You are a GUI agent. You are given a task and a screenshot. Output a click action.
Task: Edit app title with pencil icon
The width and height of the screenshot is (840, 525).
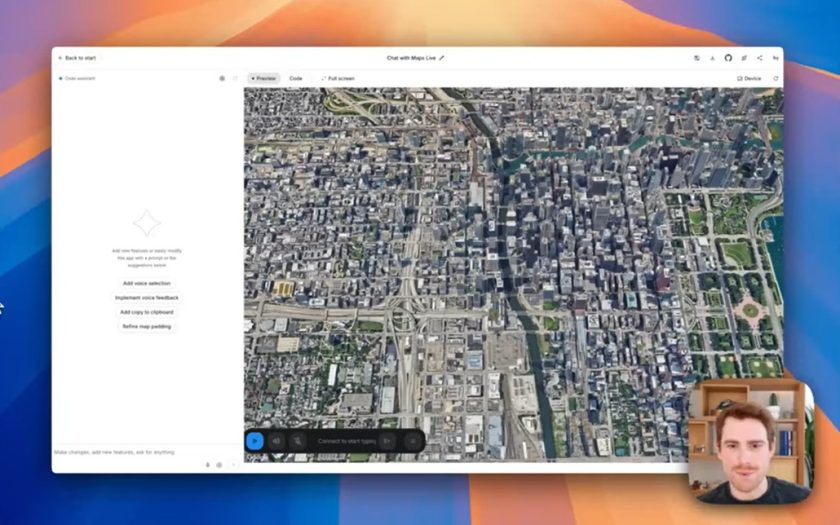click(442, 58)
